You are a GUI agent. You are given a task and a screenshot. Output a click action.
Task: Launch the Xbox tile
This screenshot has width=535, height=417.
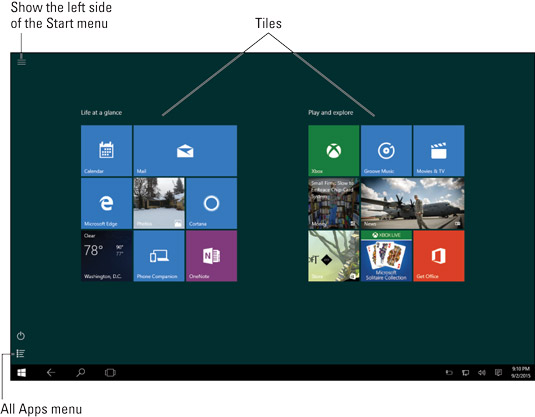tap(334, 150)
